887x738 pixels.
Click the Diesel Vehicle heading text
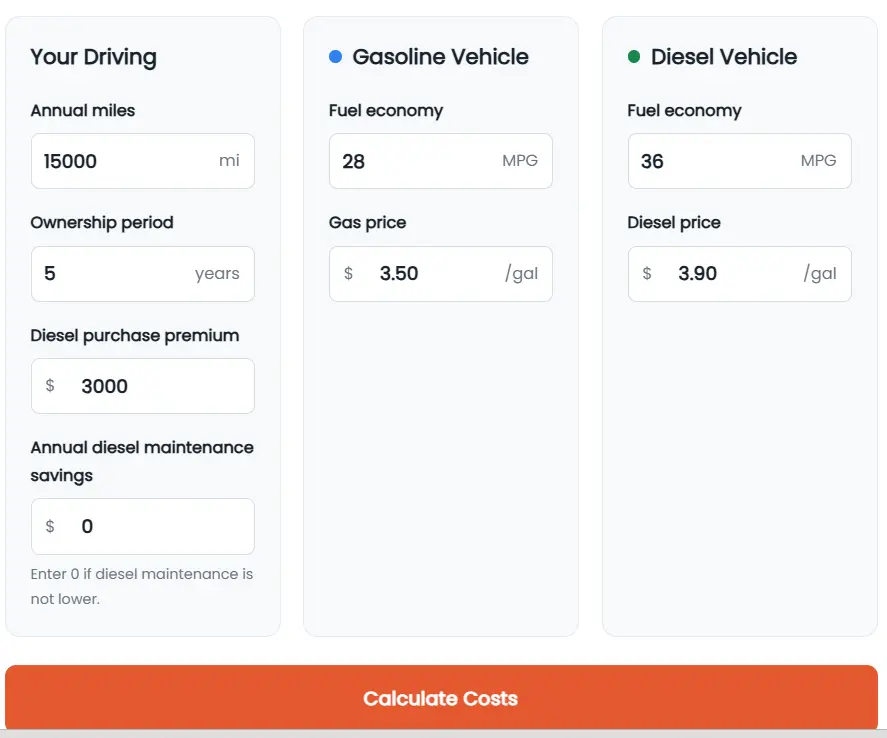(724, 57)
